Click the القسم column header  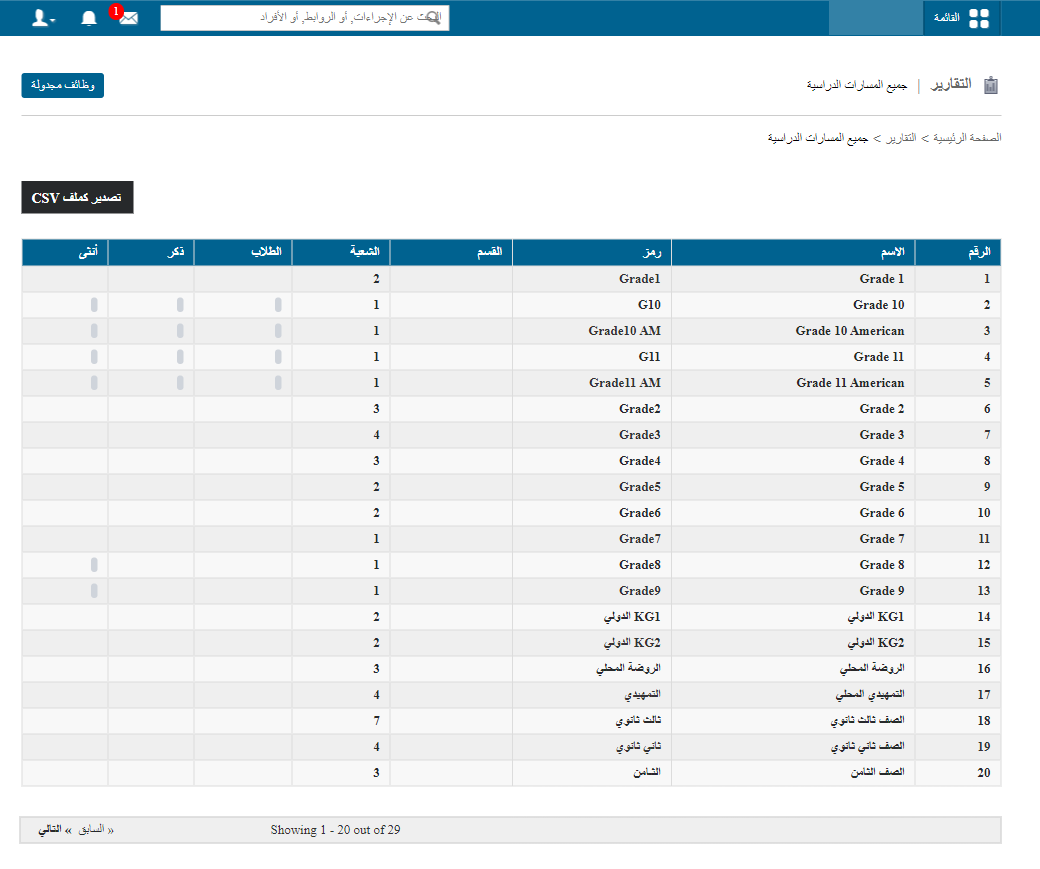(451, 252)
